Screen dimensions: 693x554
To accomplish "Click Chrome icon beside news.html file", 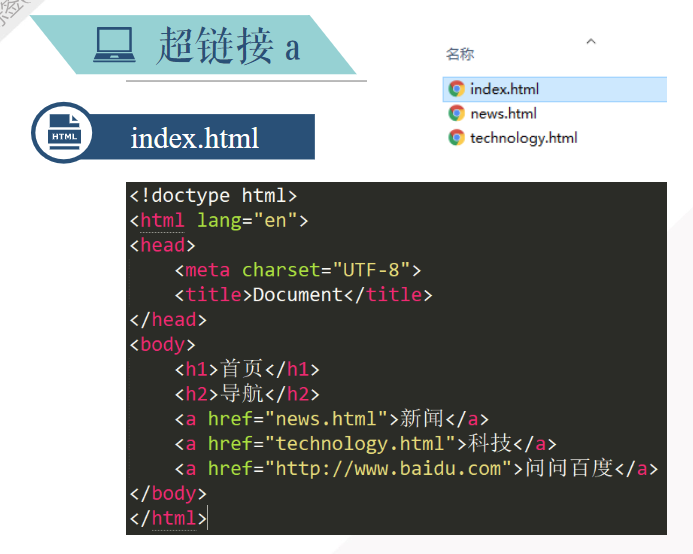I will [x=457, y=113].
